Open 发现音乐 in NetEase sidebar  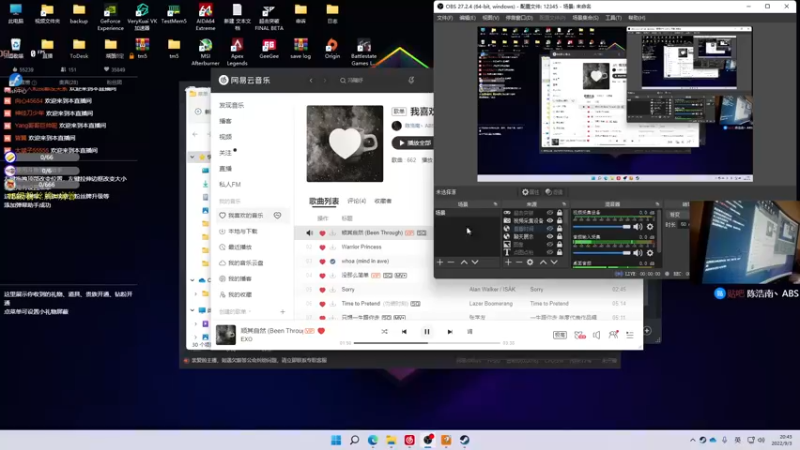coord(232,105)
